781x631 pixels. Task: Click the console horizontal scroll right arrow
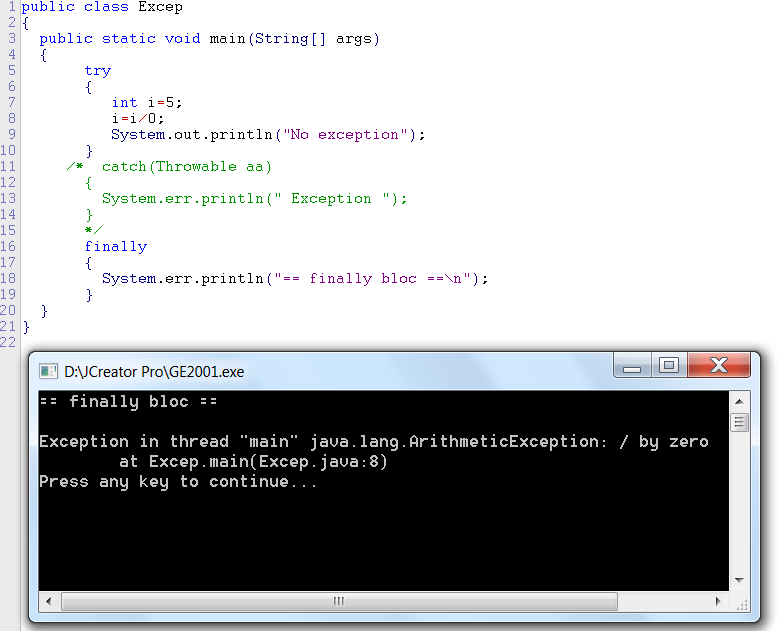coord(718,601)
